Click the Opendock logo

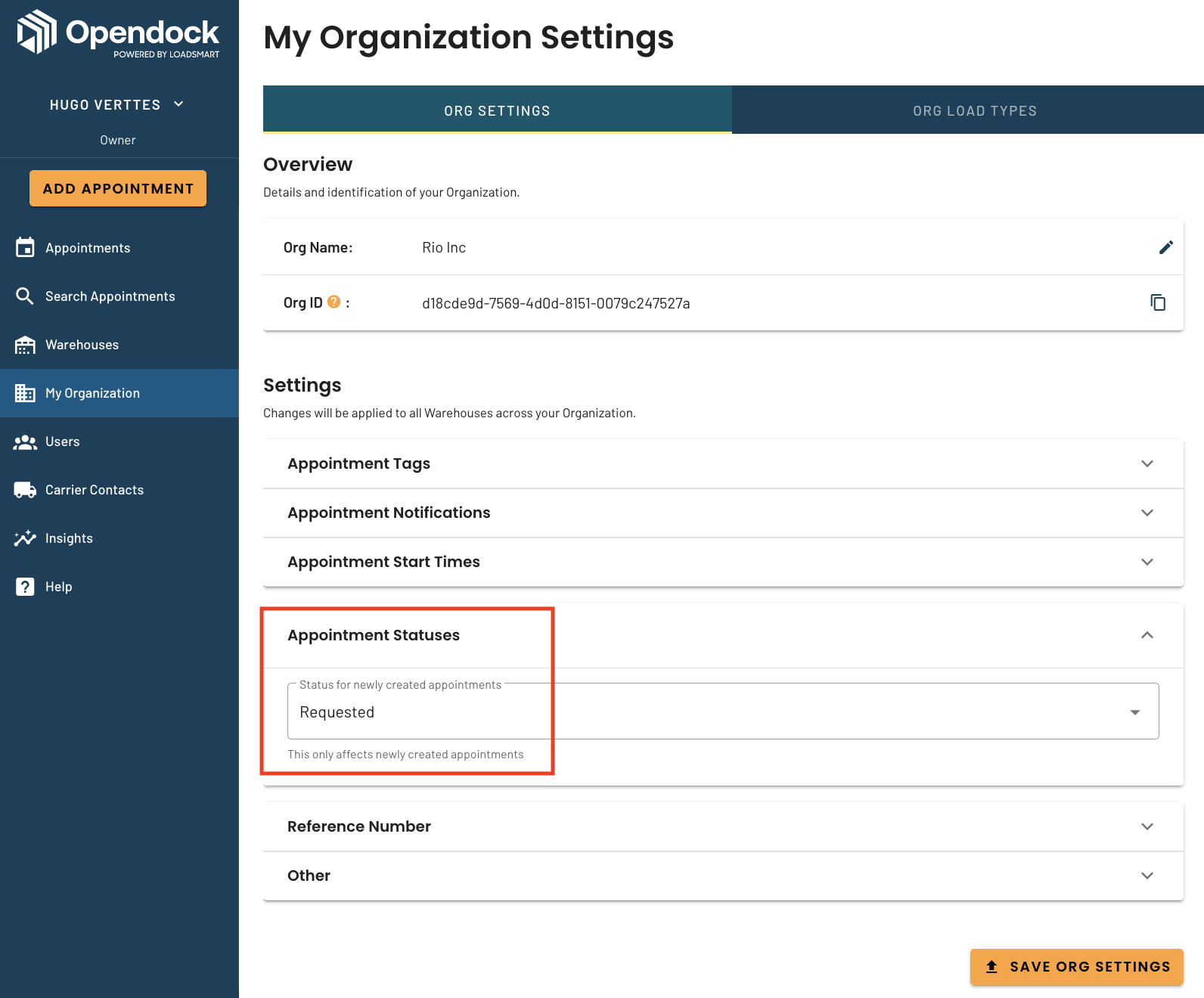click(x=119, y=34)
